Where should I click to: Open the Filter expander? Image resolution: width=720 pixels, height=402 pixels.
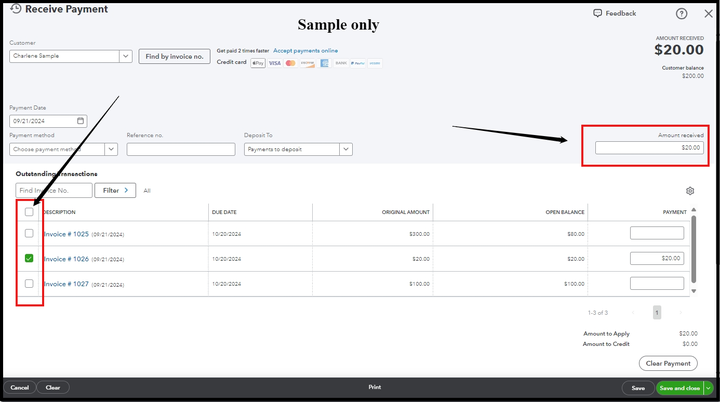115,190
